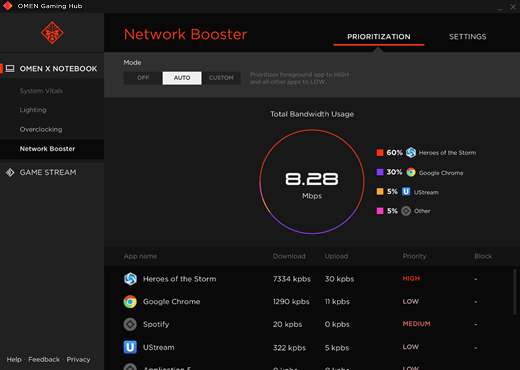Open the Feedback link
Screen dimensions: 520x370
(x=44, y=359)
